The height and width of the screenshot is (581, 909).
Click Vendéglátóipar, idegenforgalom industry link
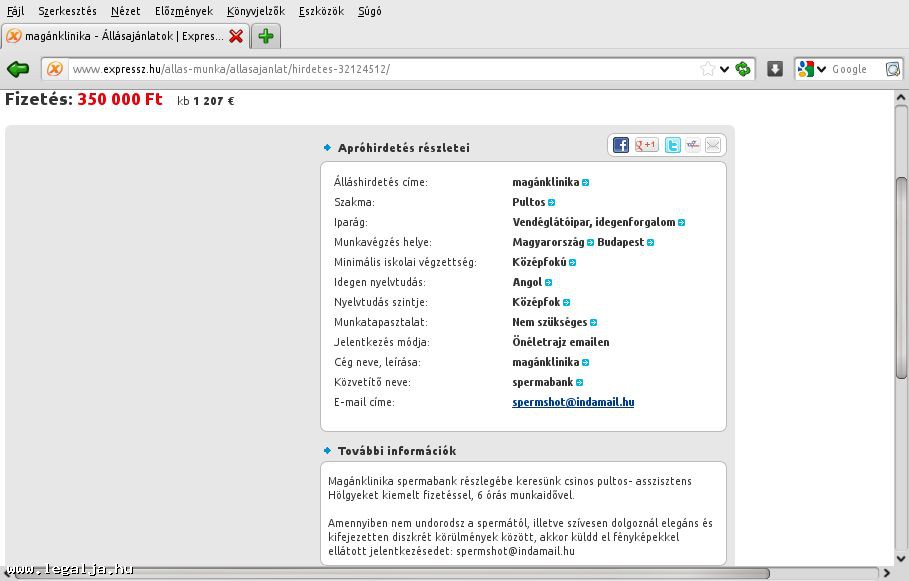pos(594,222)
